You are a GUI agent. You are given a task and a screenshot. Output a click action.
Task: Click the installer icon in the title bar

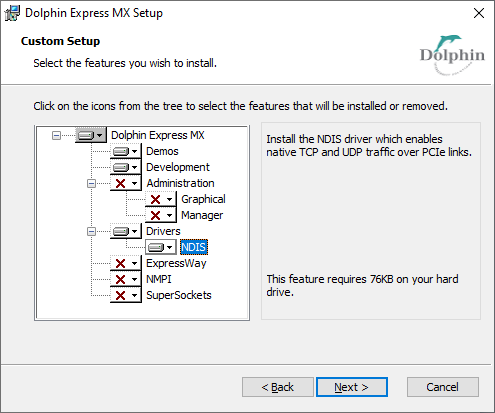[x=12, y=13]
